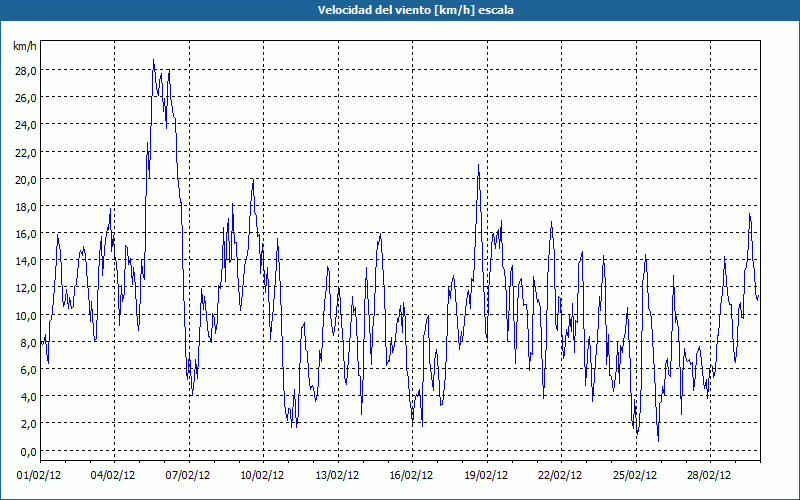Select the 16,0 y-axis value

(x=26, y=233)
